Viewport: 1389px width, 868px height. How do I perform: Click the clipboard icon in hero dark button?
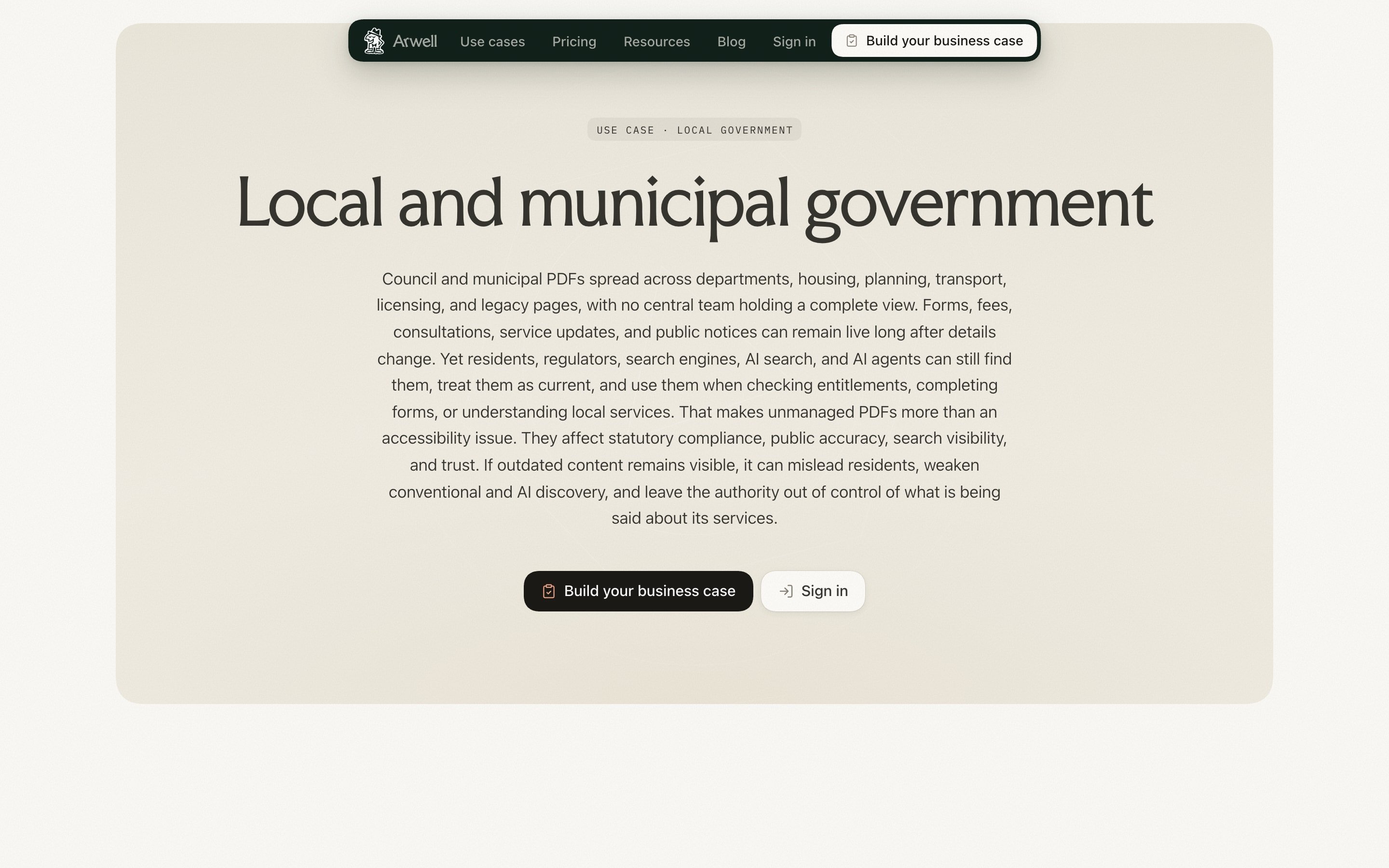tap(549, 591)
